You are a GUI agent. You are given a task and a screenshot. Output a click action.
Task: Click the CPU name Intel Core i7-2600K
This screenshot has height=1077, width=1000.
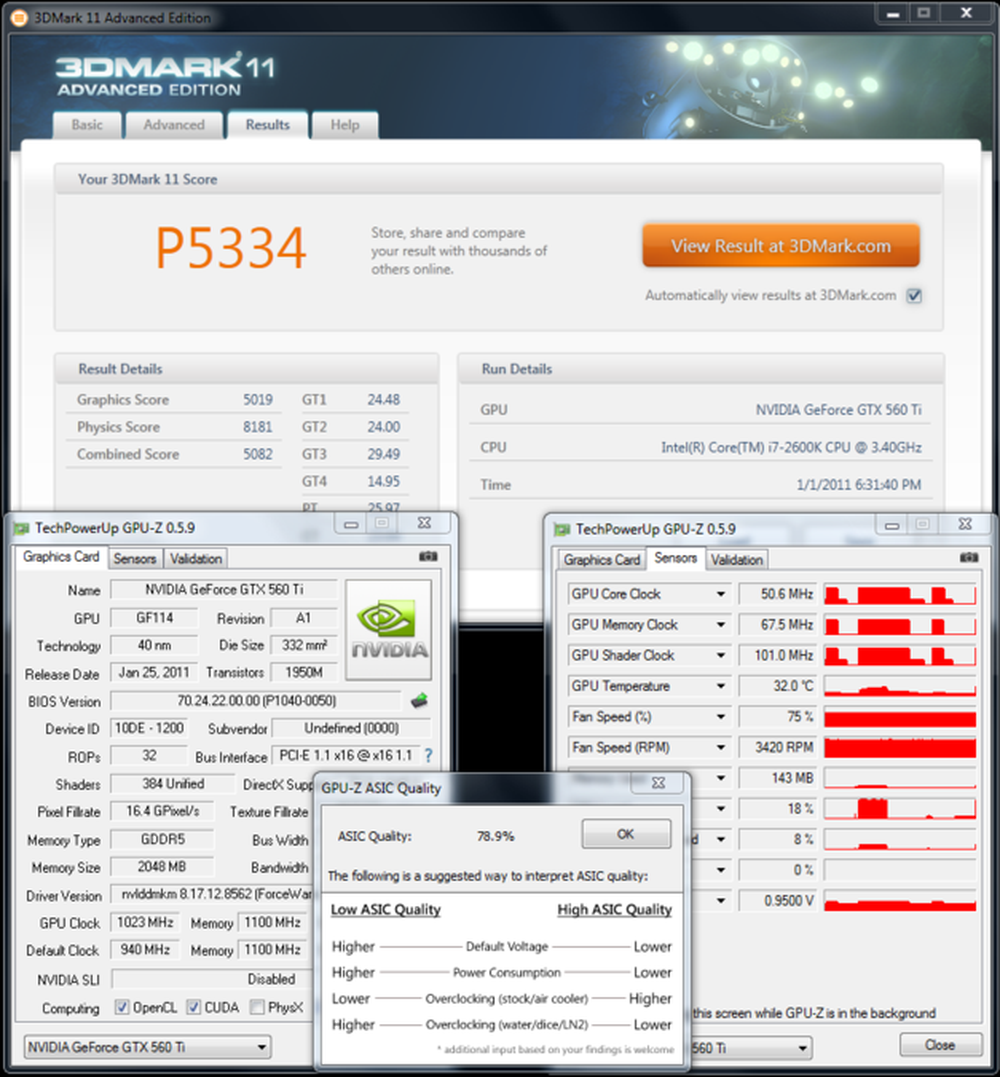coord(791,447)
